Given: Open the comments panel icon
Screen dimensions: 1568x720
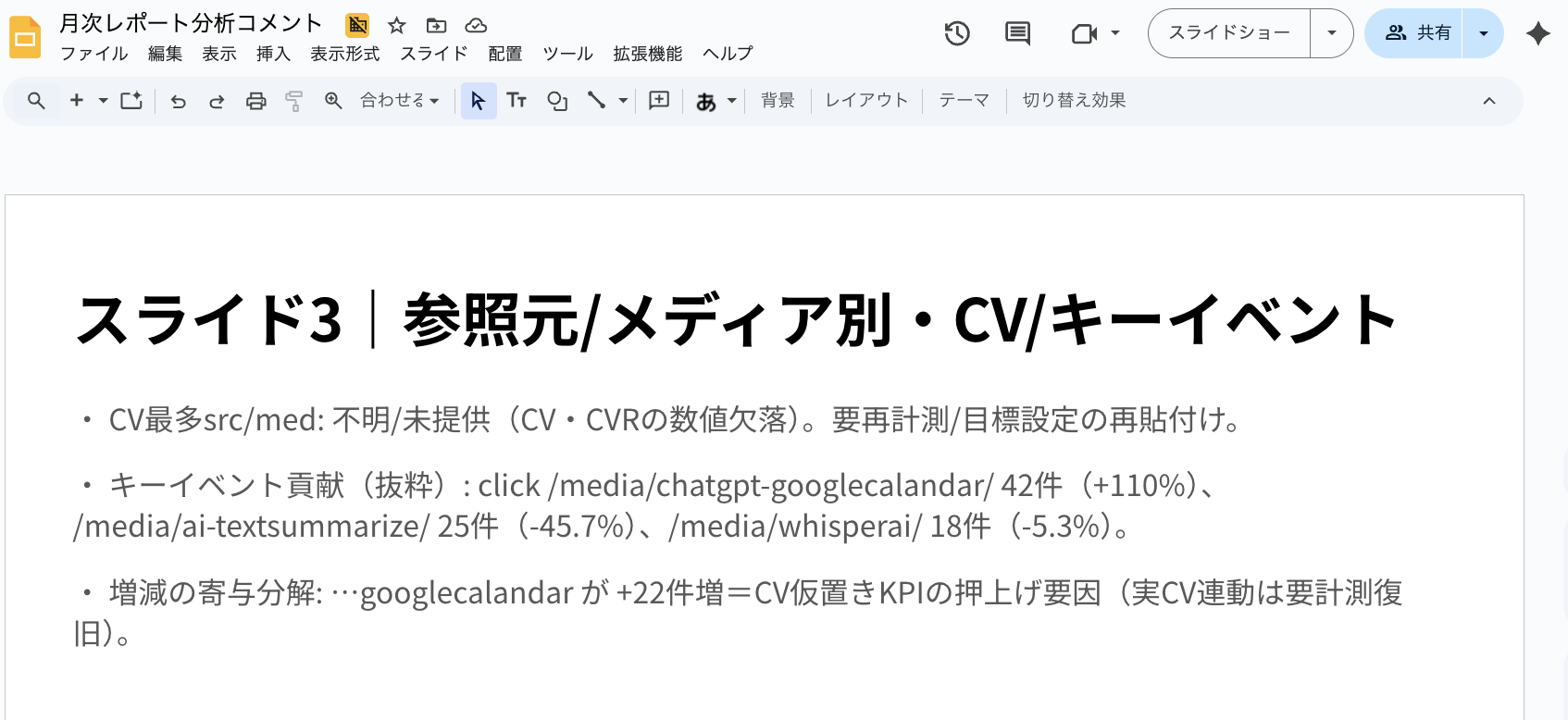Looking at the screenshot, I should coord(1017,33).
